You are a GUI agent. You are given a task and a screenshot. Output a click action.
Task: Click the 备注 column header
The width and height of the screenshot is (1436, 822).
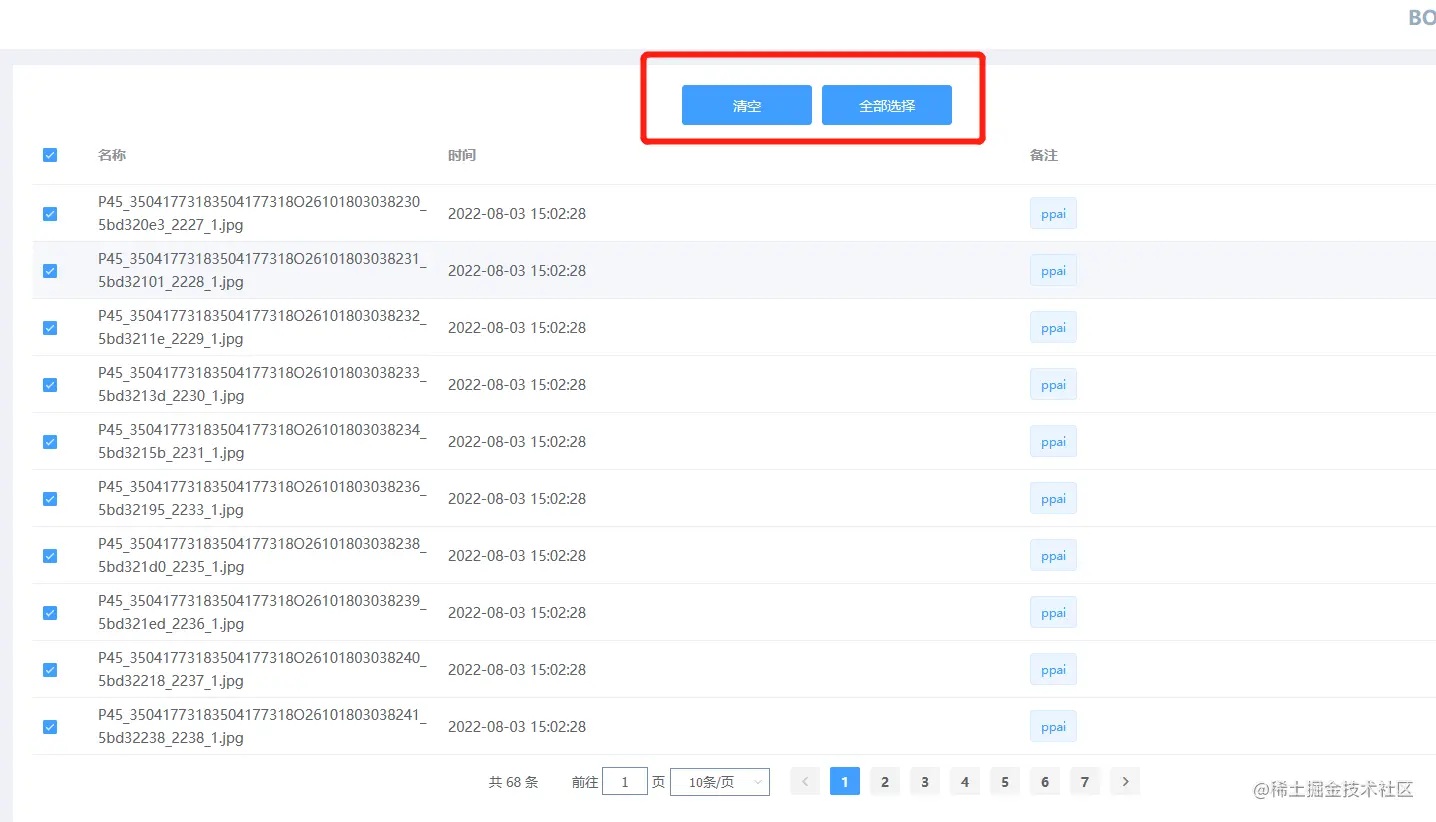1043,155
